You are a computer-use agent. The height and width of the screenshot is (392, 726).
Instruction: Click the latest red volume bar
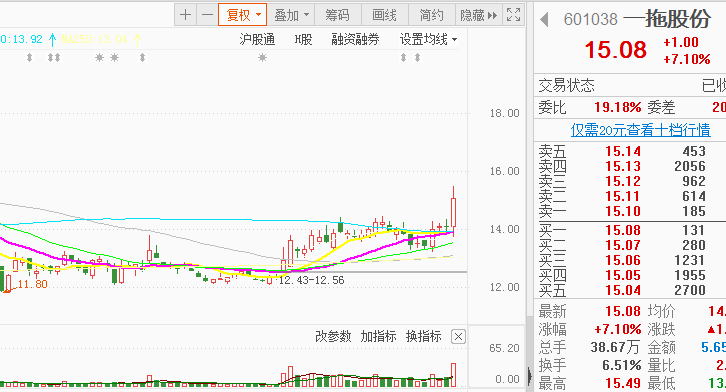click(x=453, y=375)
